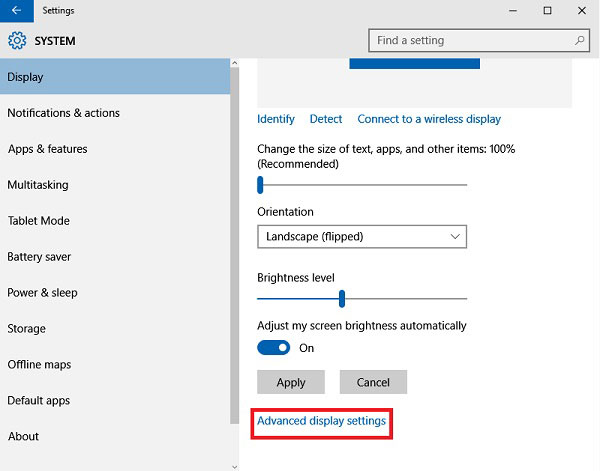Open Battery saver settings

tap(39, 257)
